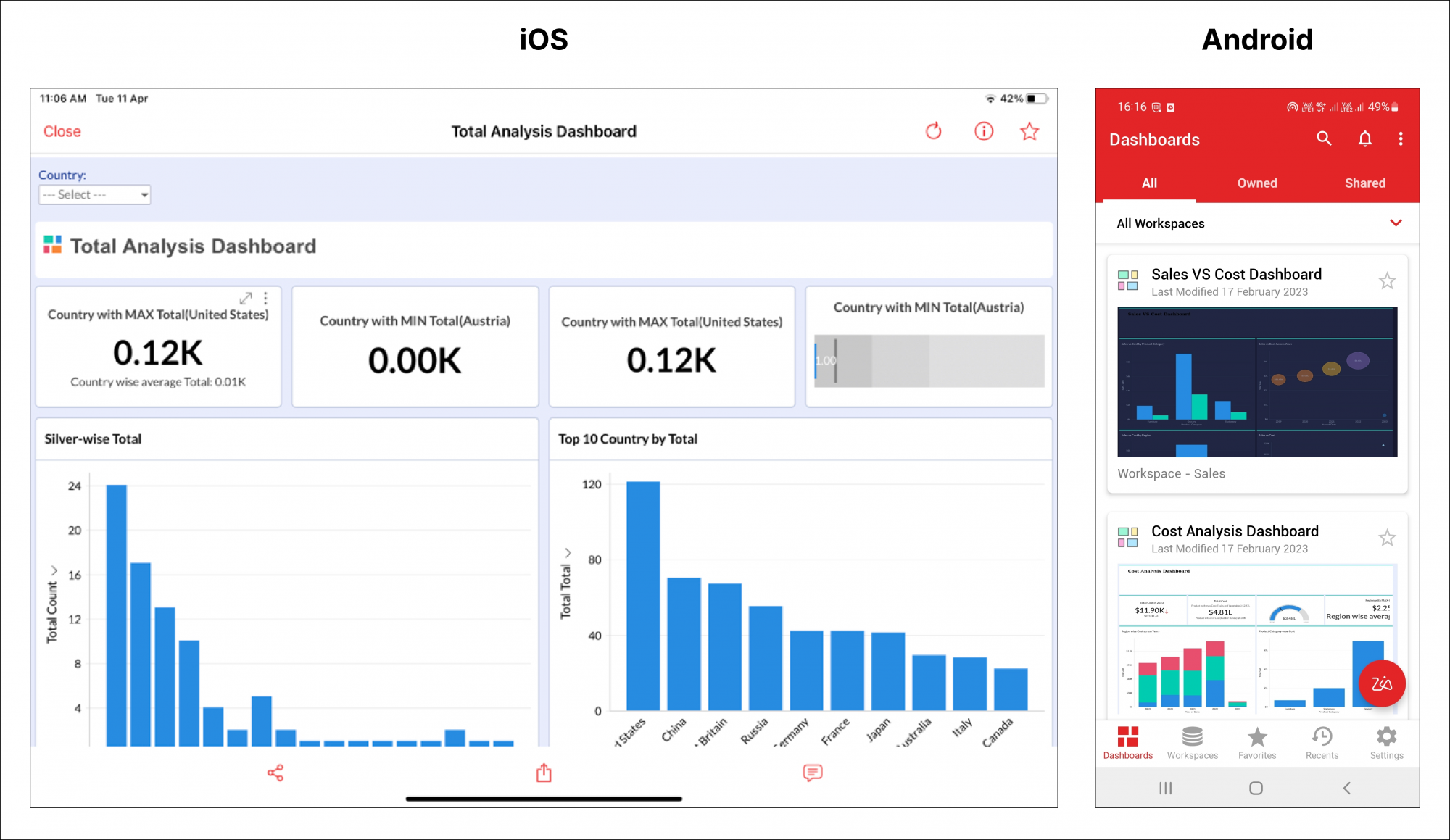Open the dashboard info icon
Screen dimensions: 1450x840
click(983, 131)
